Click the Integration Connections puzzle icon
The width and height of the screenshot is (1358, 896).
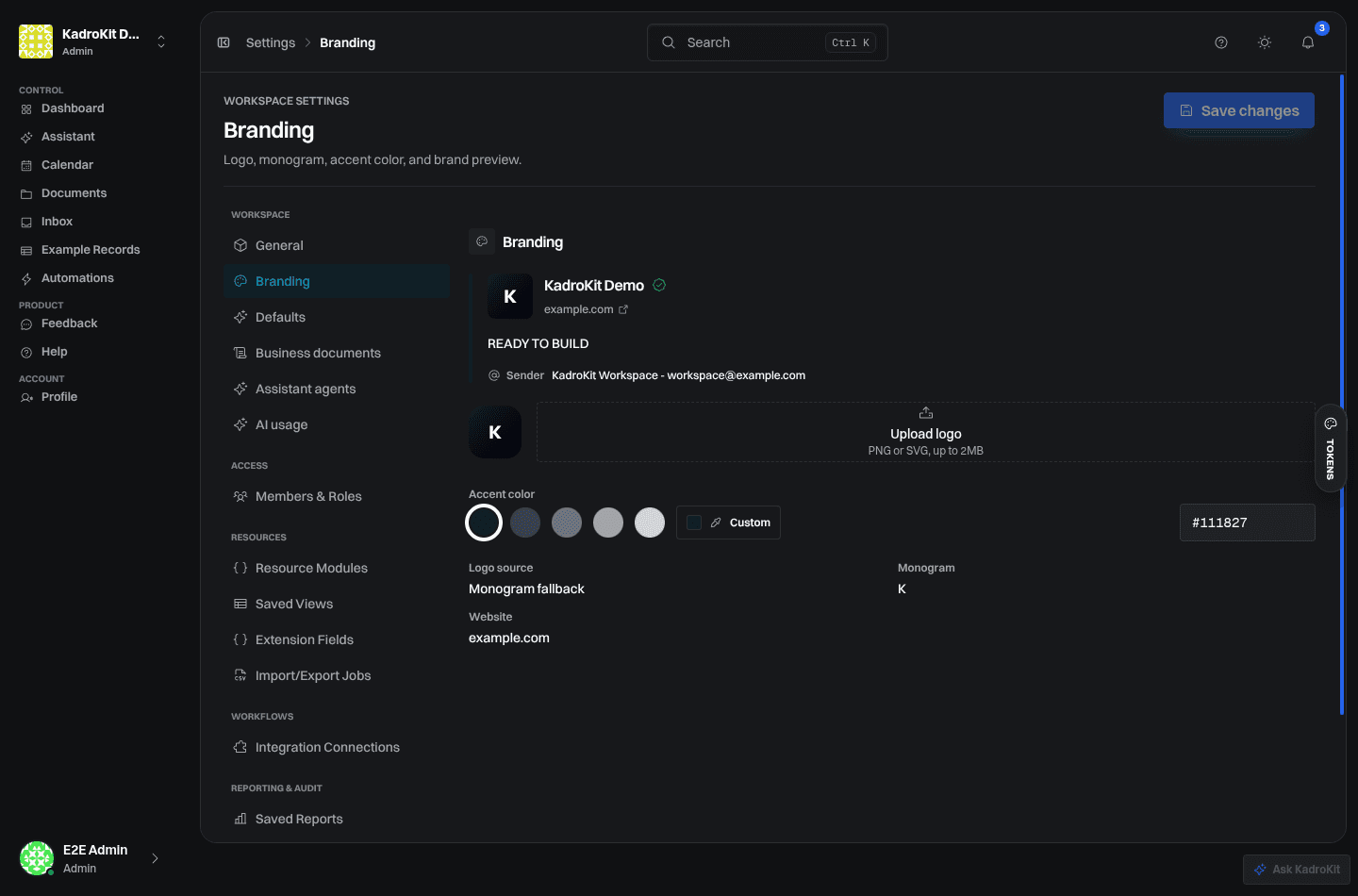[x=240, y=747]
